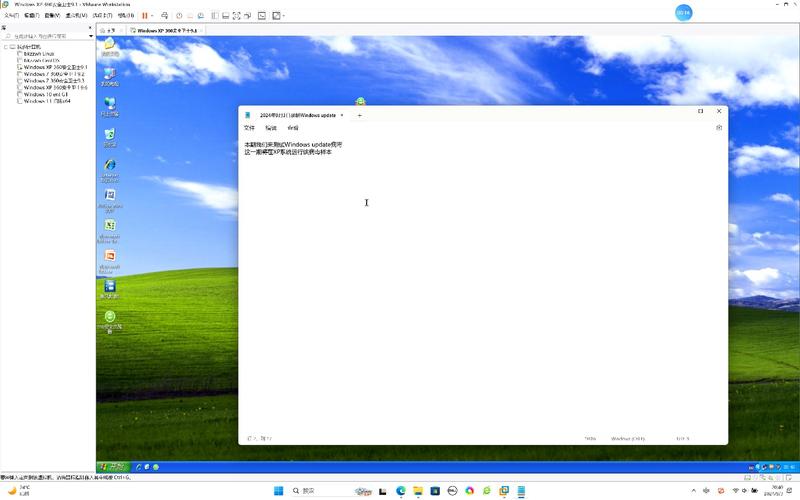Viewport: 800px width, 500px height.
Task: Show hidden system tray icons chevron
Action: 694,491
